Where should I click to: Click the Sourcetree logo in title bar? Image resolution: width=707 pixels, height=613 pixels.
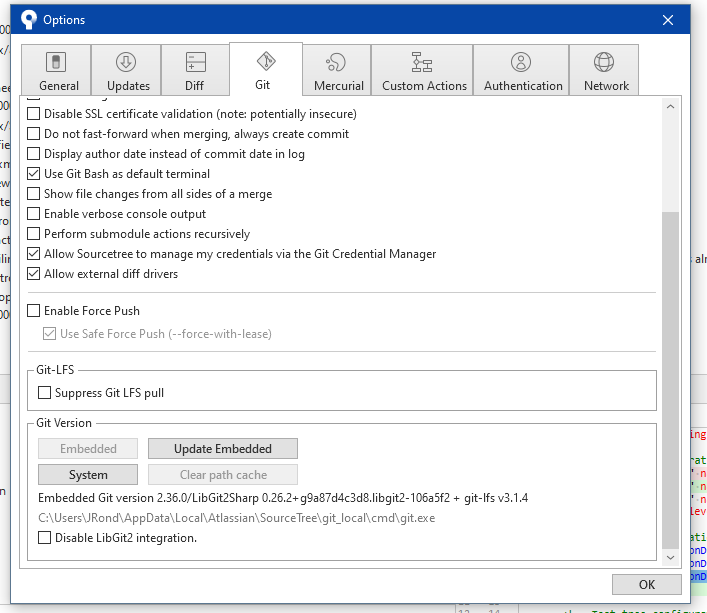tap(29, 19)
